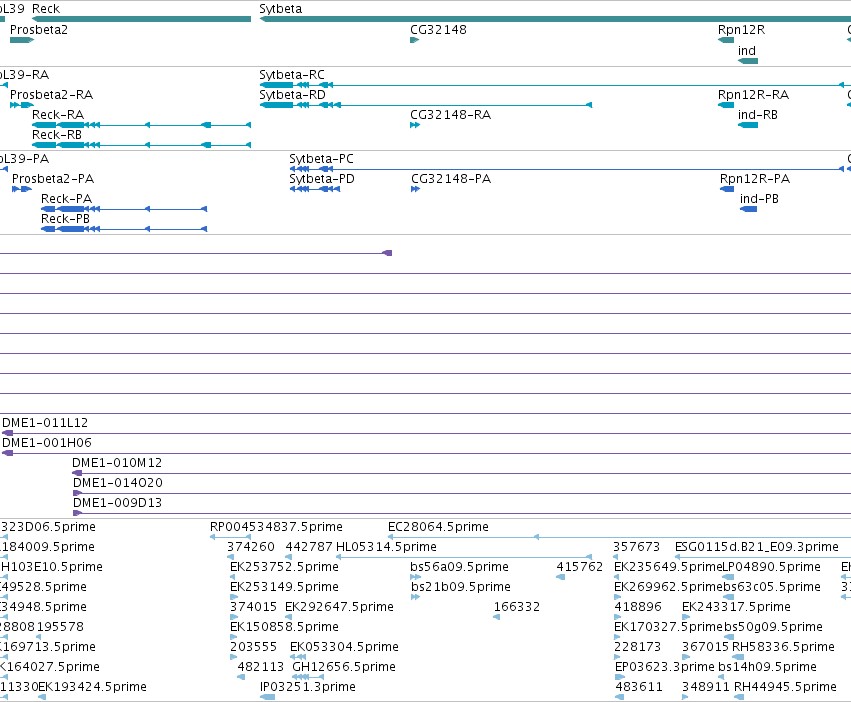The image size is (851, 702).
Task: Click the CG32148-PA CDS feature
Action: [x=416, y=189]
